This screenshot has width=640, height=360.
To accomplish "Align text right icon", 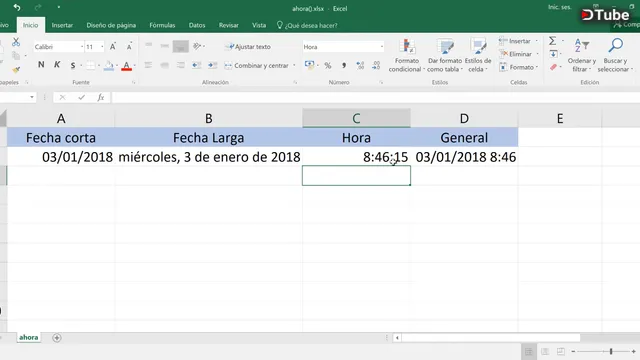I will 180,65.
